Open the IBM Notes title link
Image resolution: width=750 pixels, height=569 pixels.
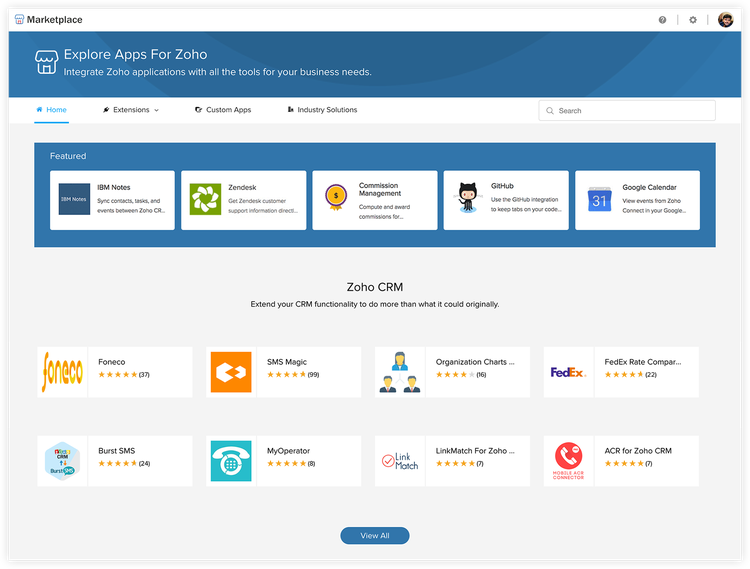(114, 187)
